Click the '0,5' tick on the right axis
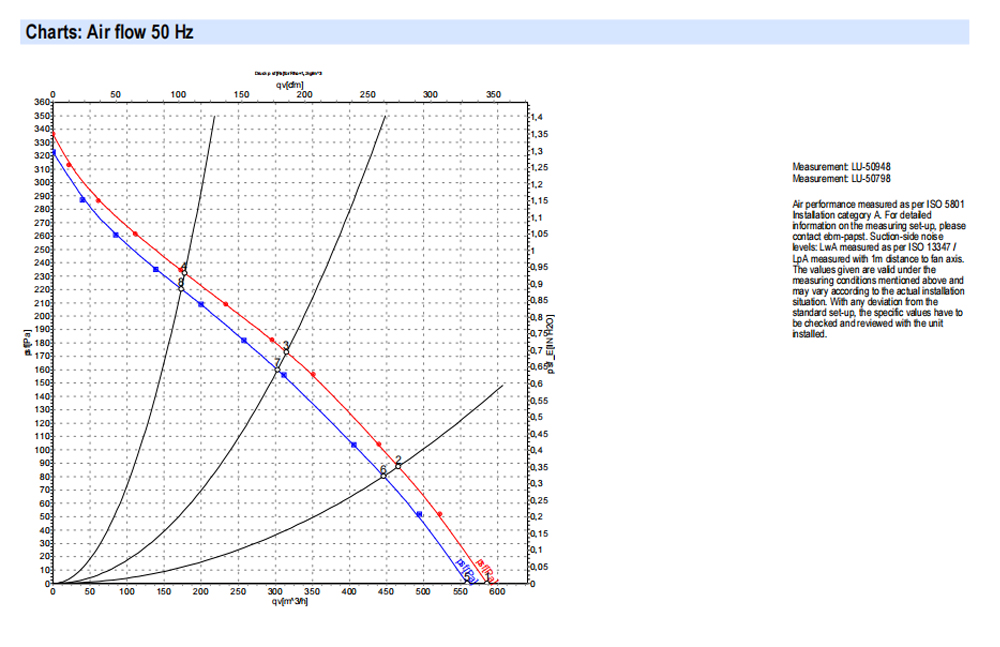The height and width of the screenshot is (647, 1000). click(x=536, y=417)
